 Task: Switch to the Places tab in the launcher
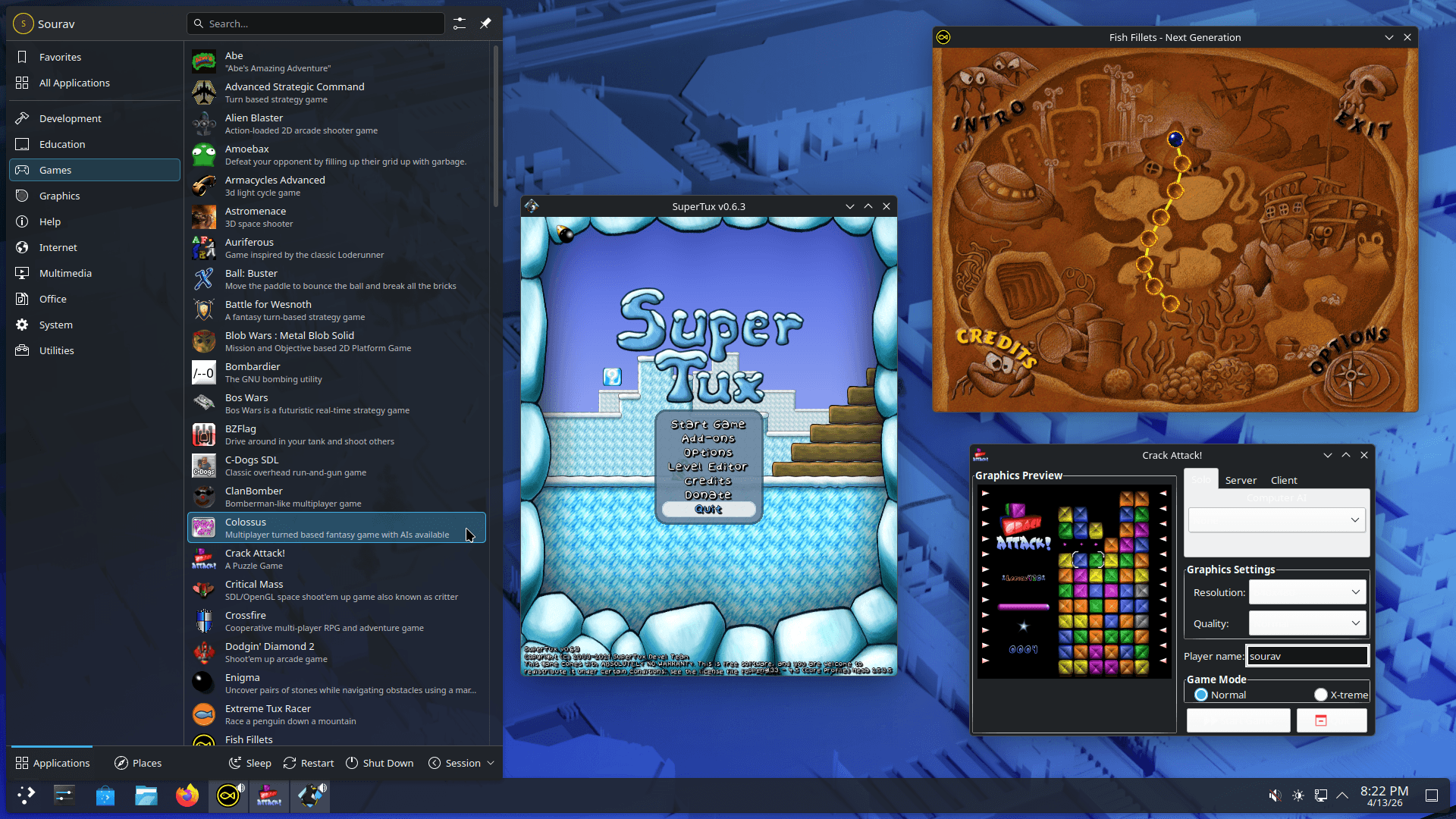137,763
